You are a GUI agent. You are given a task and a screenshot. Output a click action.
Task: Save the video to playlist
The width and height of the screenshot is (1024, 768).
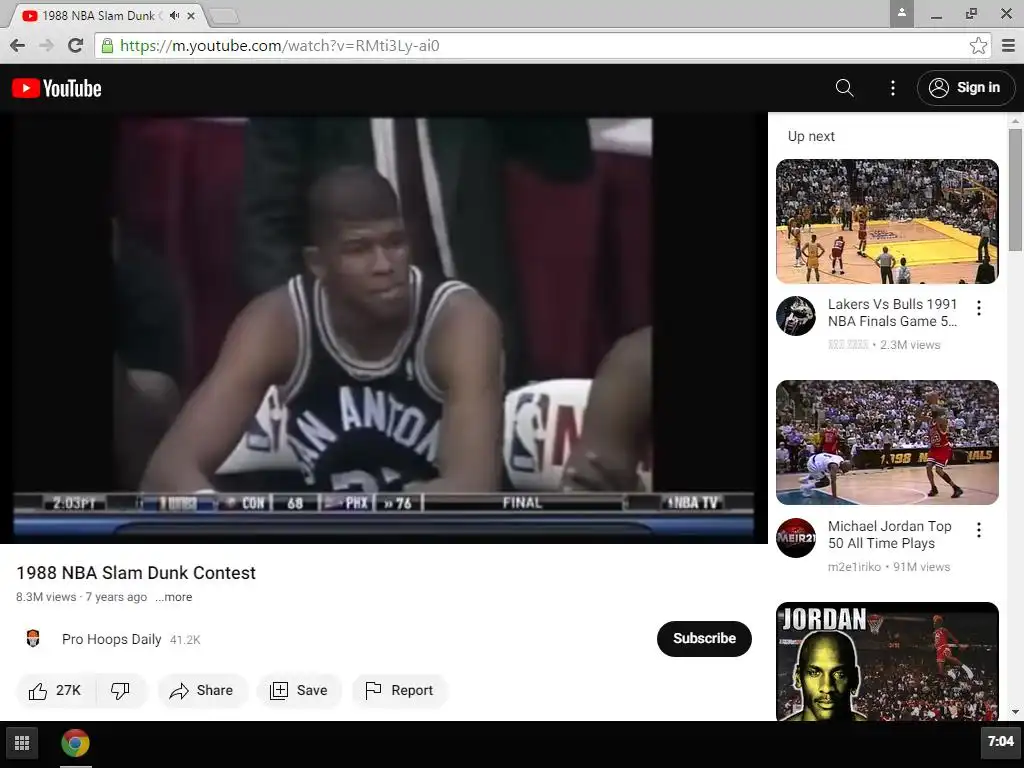point(299,690)
